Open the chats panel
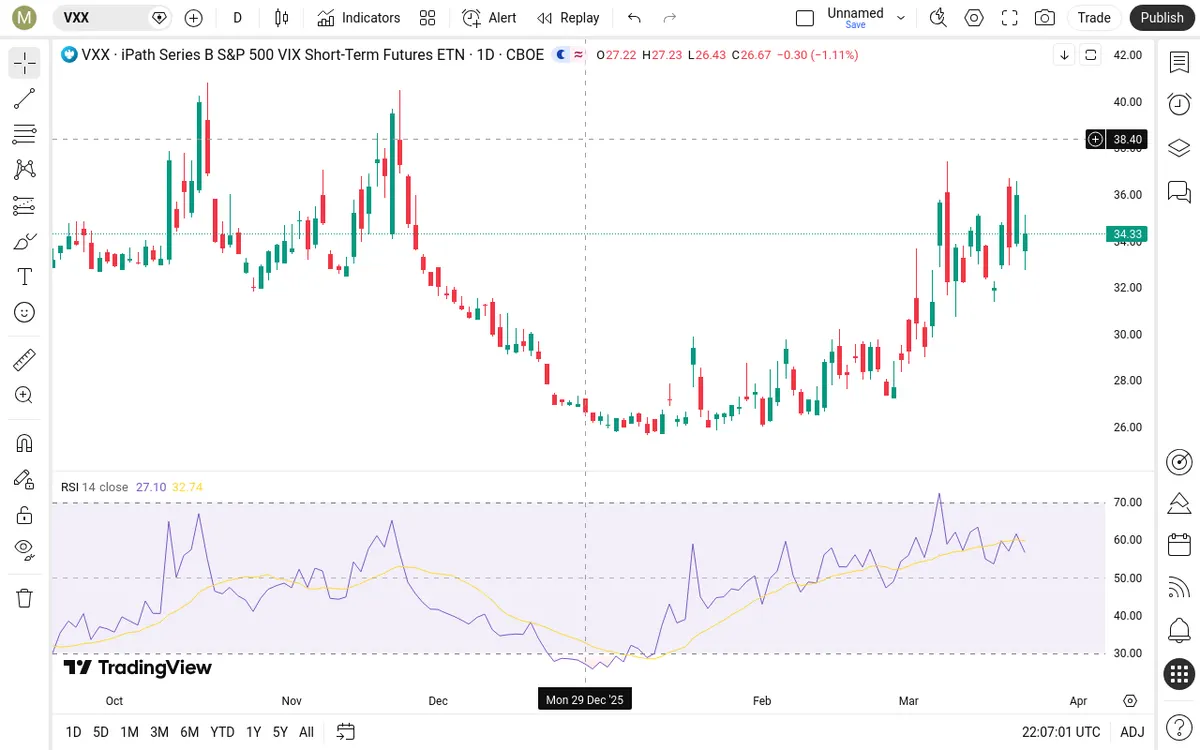1200x750 pixels. coord(1179,192)
